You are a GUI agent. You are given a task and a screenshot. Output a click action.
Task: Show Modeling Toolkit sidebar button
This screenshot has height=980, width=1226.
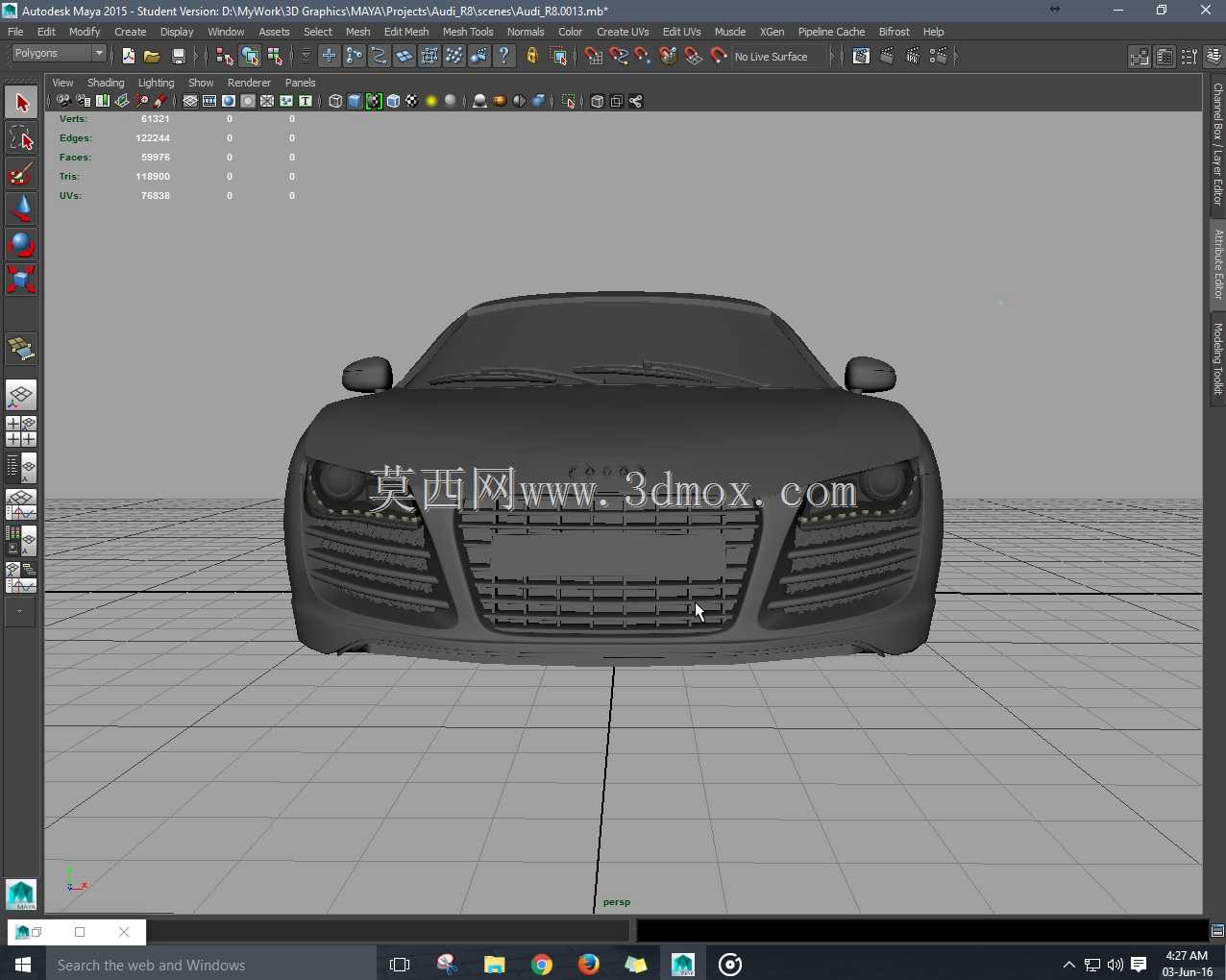pos(1139,57)
